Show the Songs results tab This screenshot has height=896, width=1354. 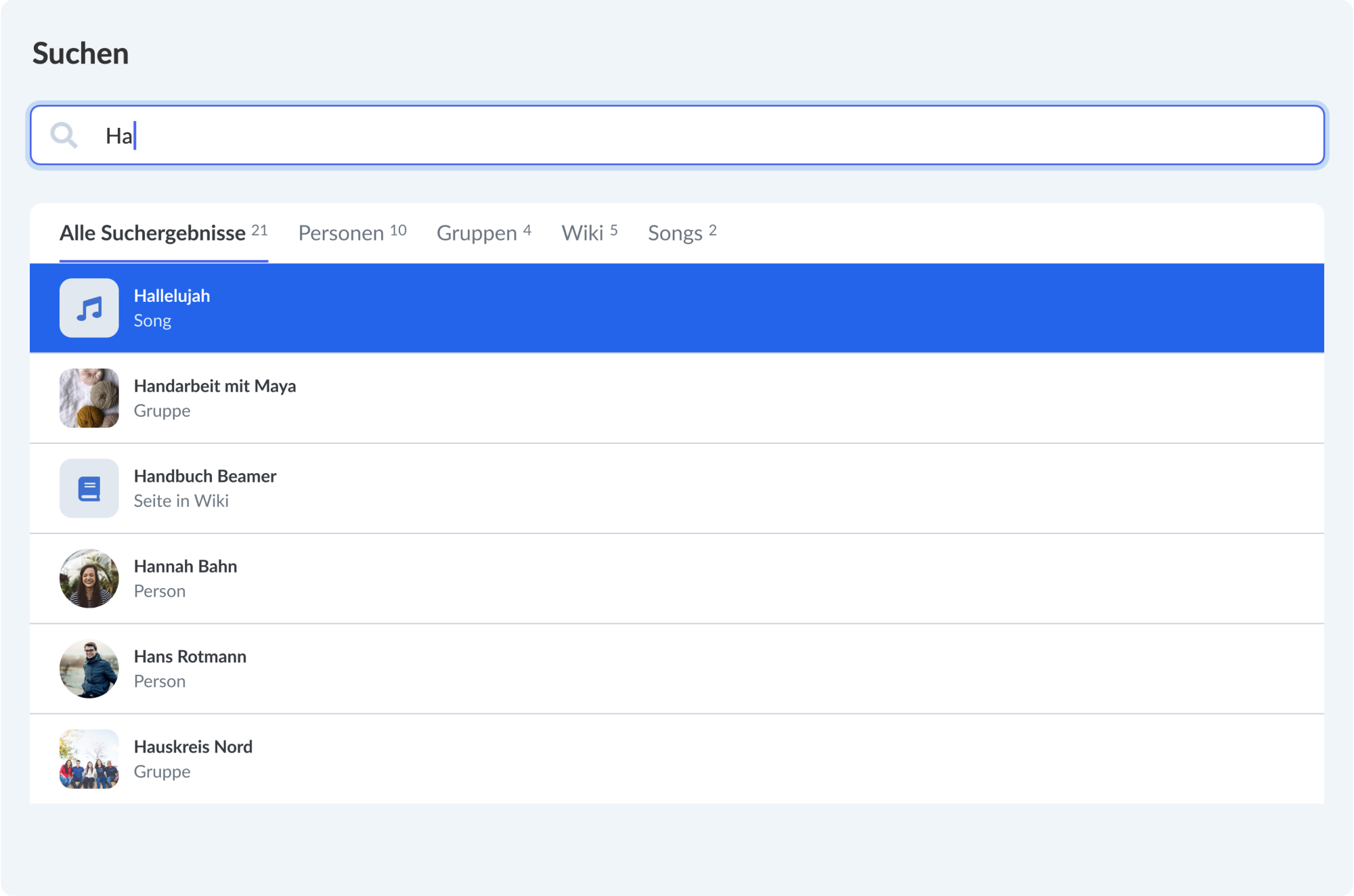coord(682,233)
